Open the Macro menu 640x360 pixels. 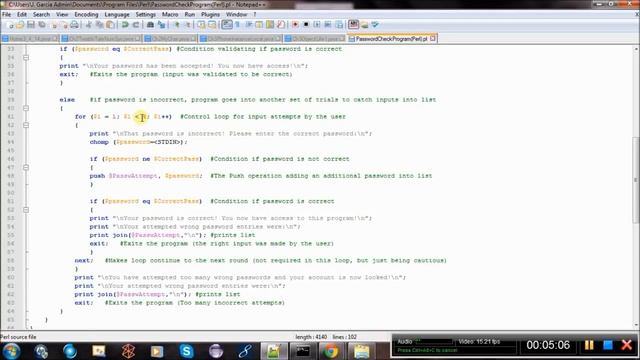170,14
